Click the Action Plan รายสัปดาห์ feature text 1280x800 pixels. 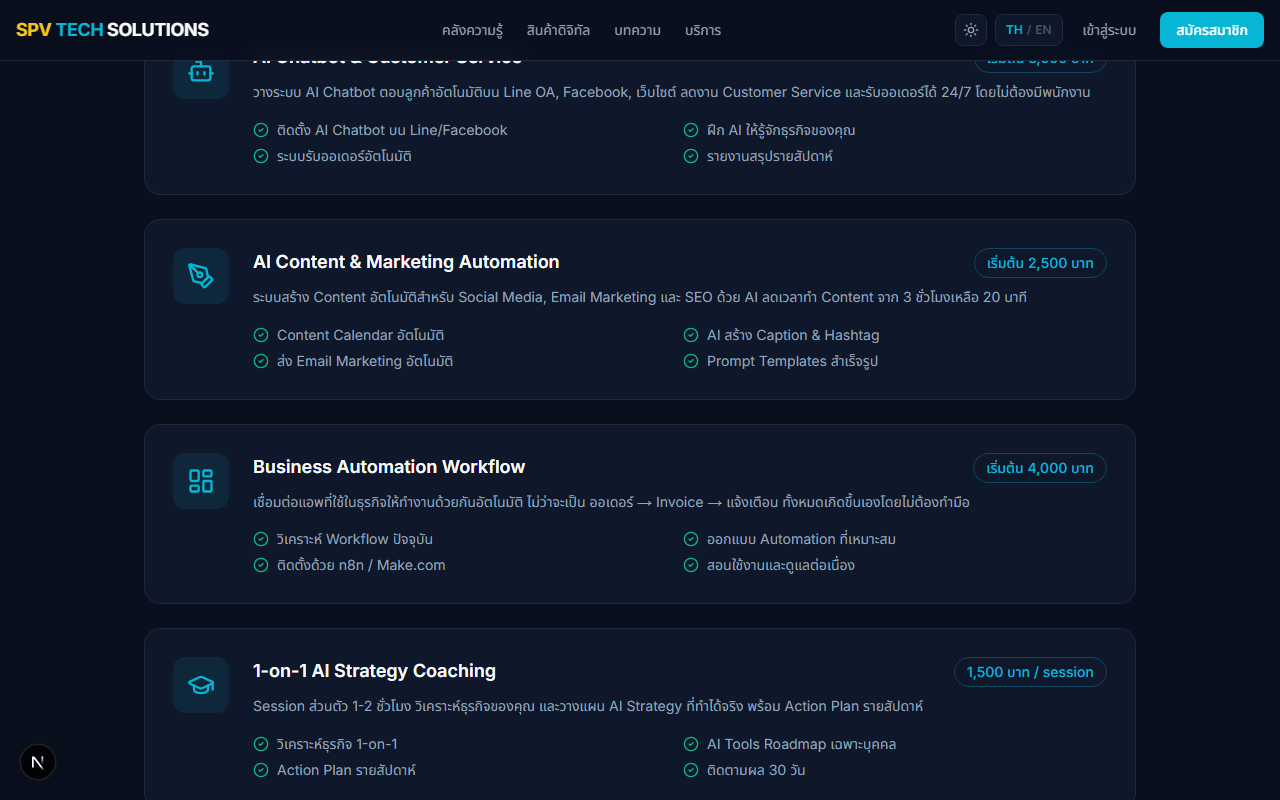click(x=346, y=770)
